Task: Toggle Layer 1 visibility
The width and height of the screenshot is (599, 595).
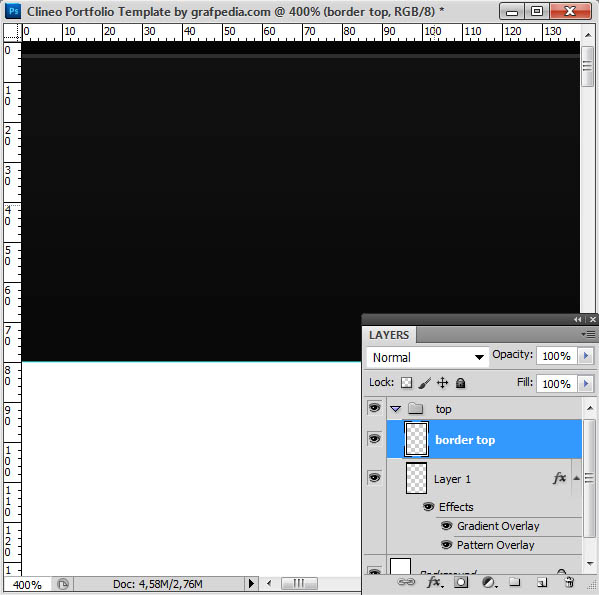Action: coord(374,478)
